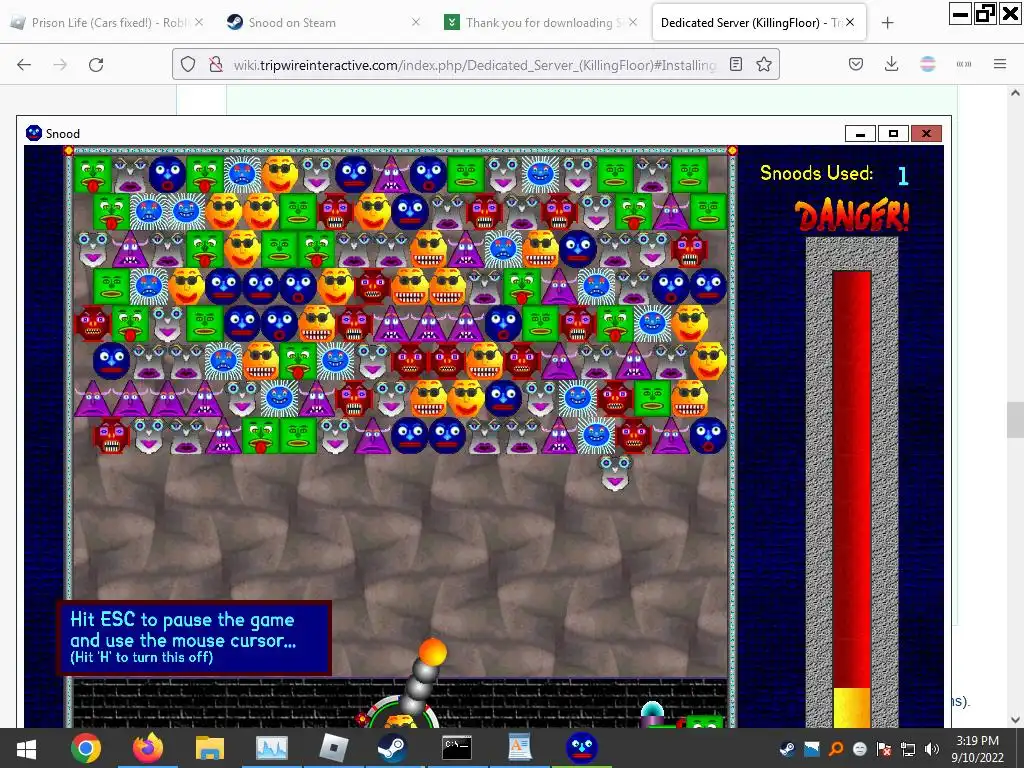Open the Thank you for downloading tab
Image resolution: width=1024 pixels, height=768 pixels.
point(541,23)
